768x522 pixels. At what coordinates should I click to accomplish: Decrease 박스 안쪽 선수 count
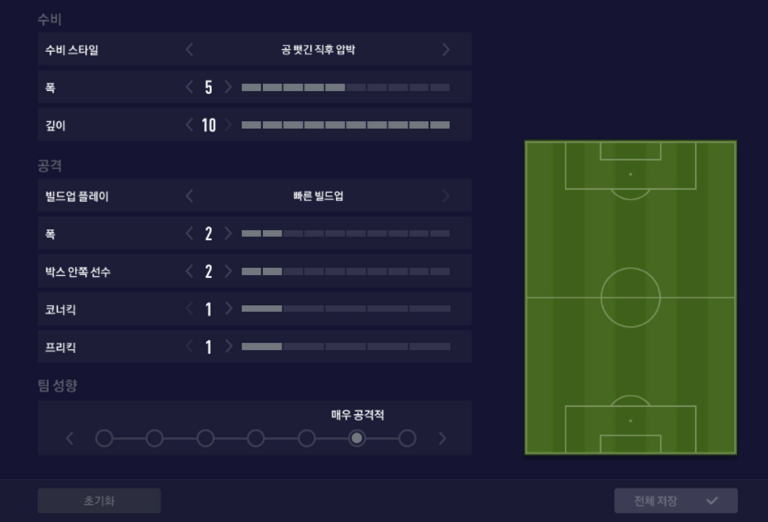[190, 271]
